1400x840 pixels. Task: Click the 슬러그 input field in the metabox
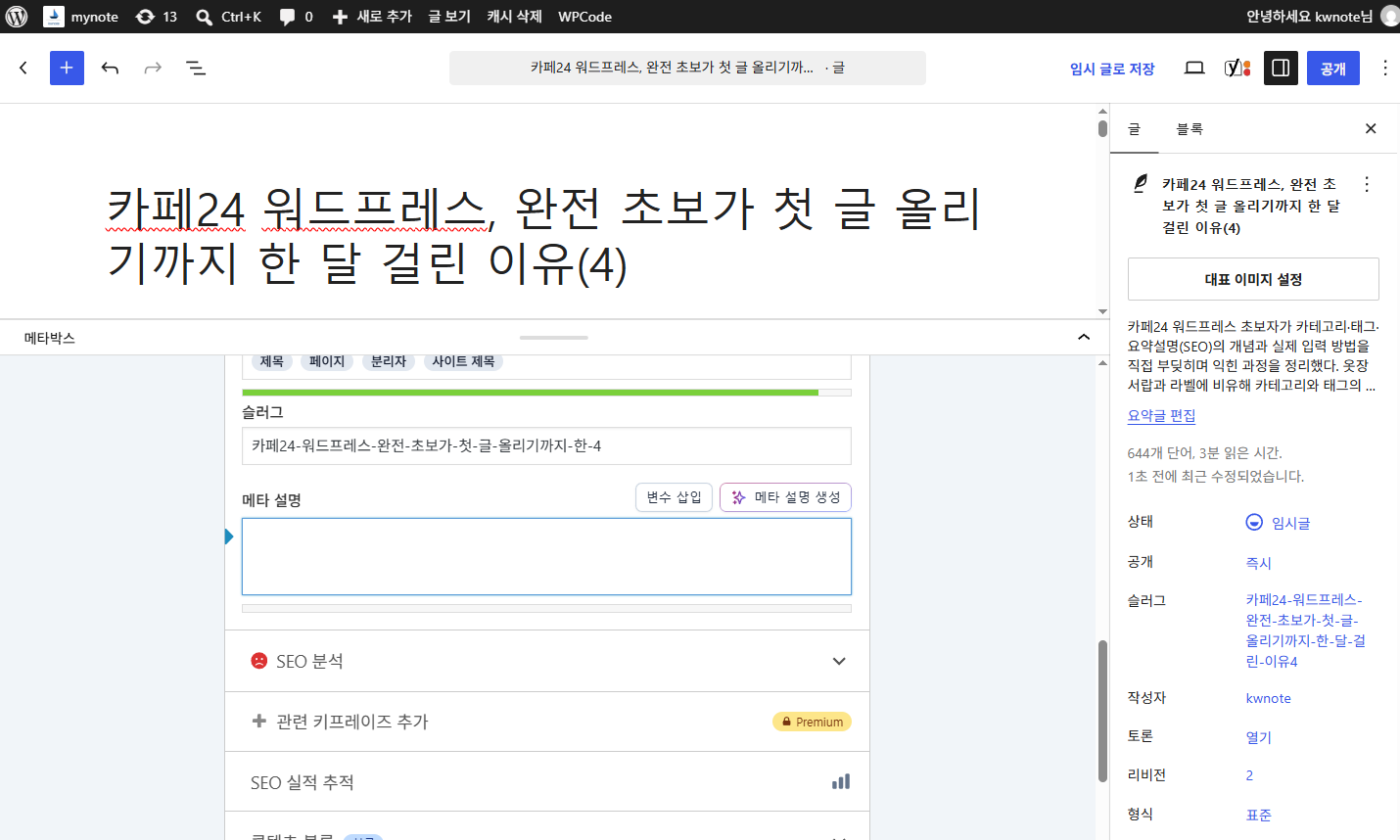point(546,445)
